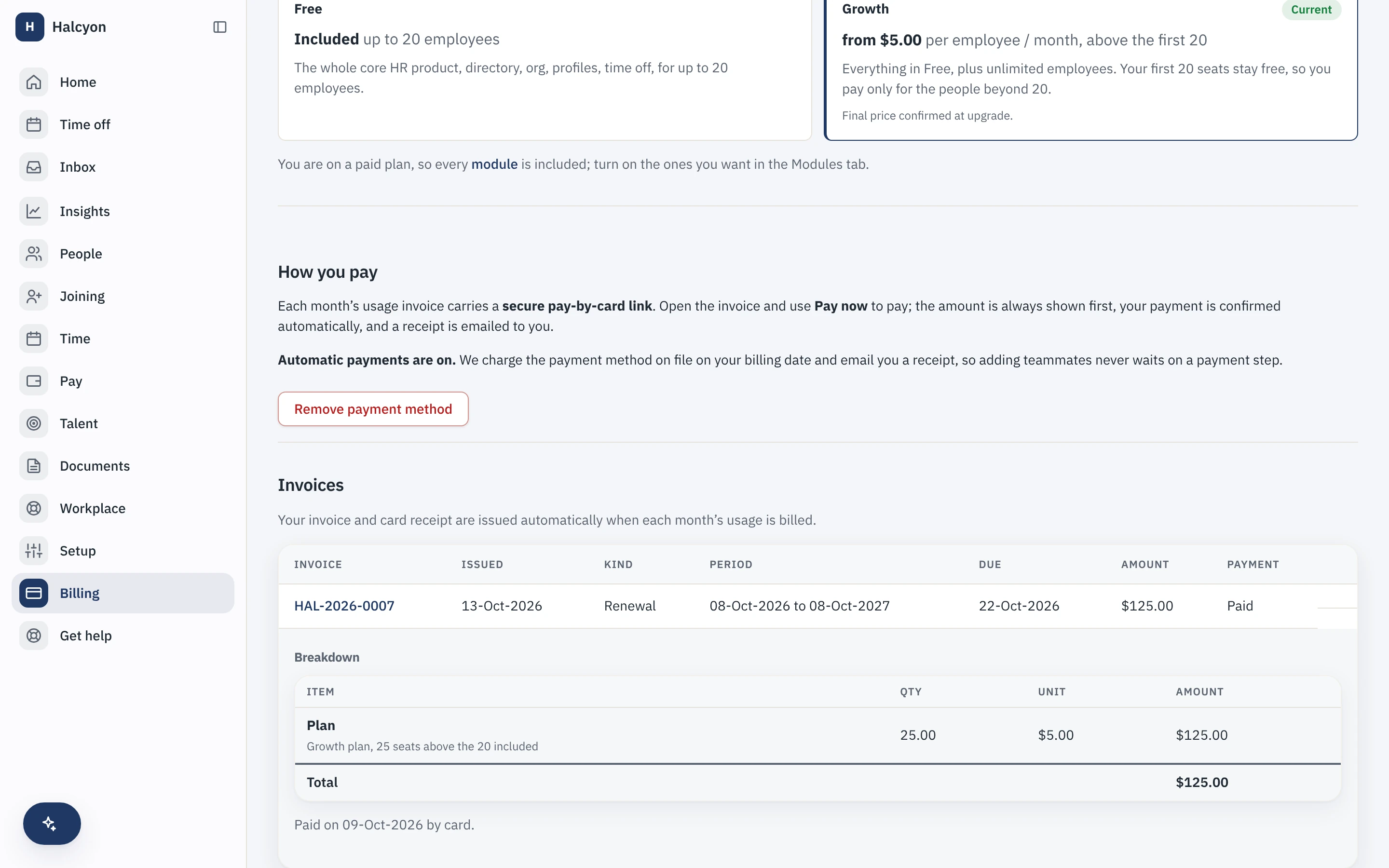Click period 08-Oct-2026 to 08-Oct-2027
Screen dimensions: 1389x868
click(x=800, y=606)
